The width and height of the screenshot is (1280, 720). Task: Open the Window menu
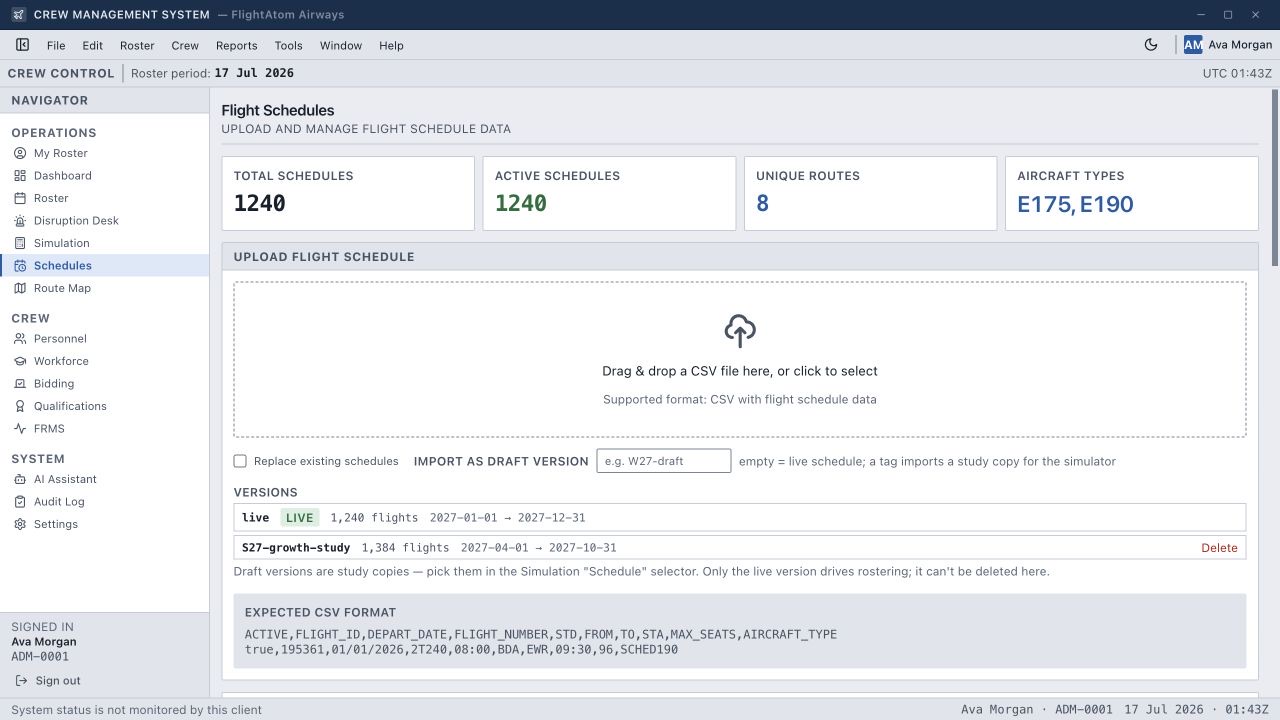[341, 45]
